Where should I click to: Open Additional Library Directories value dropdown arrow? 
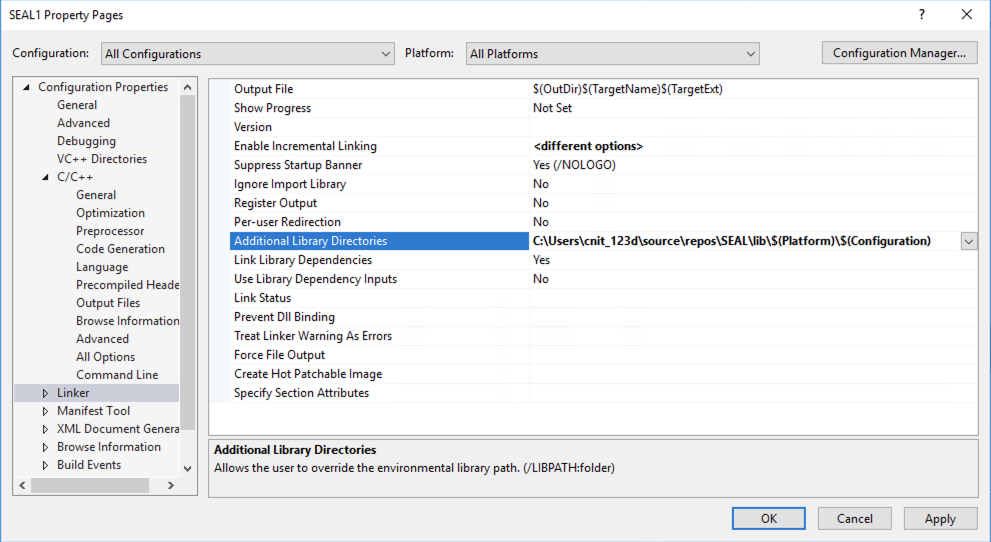pyautogui.click(x=968, y=241)
